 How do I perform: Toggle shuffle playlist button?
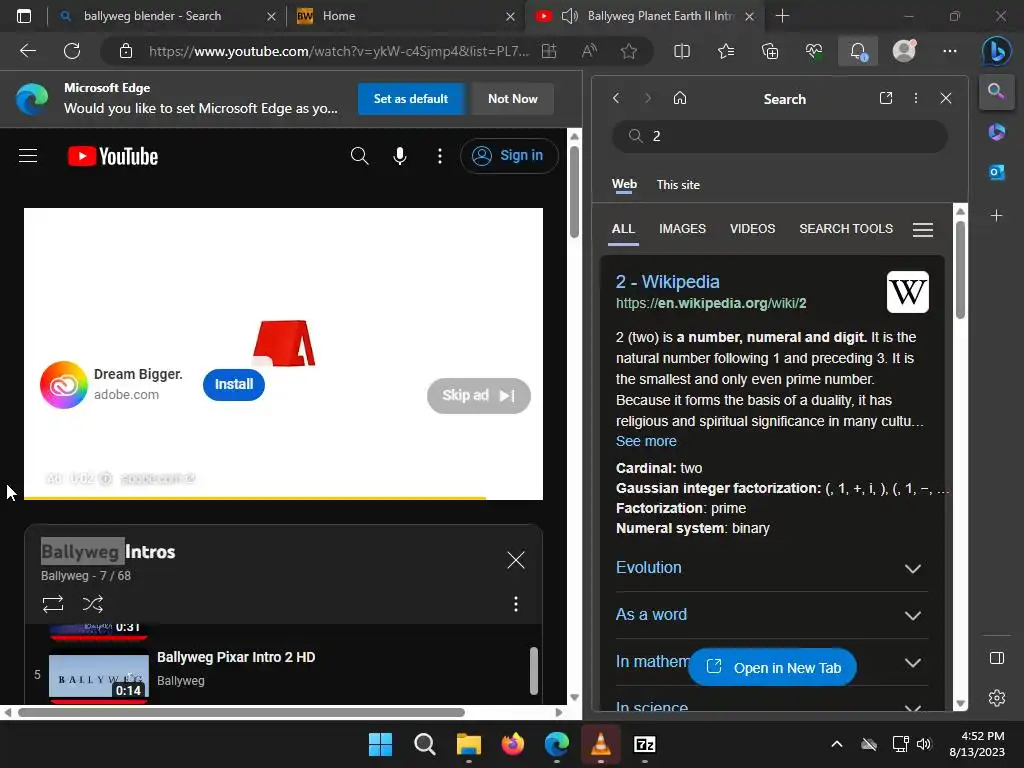pos(93,604)
